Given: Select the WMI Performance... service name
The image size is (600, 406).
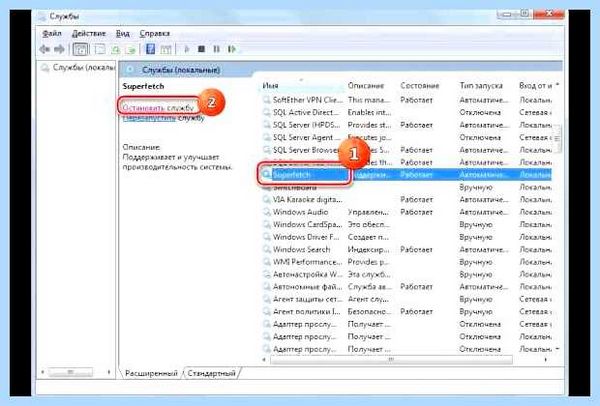Looking at the screenshot, I should tap(307, 262).
